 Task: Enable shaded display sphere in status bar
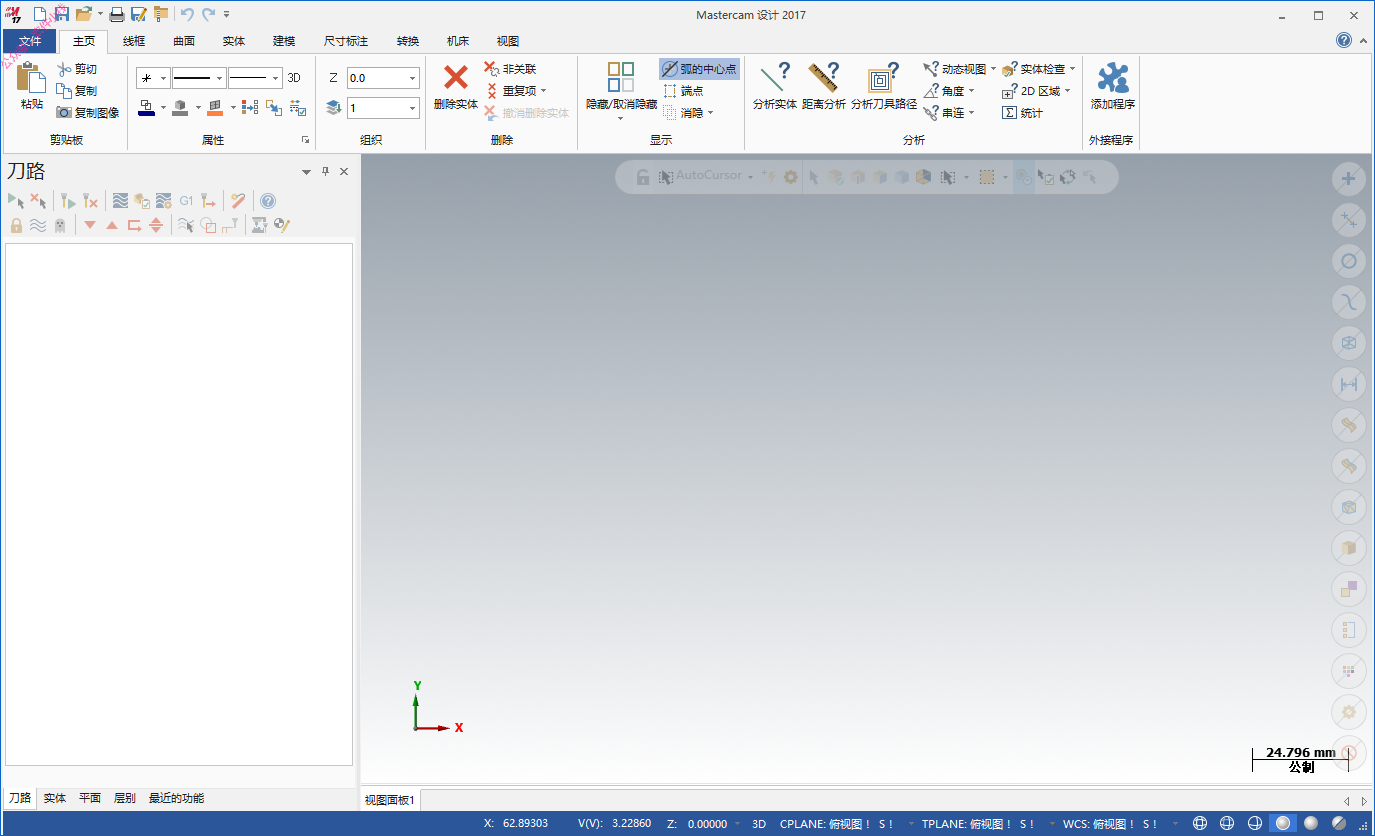[x=1282, y=823]
